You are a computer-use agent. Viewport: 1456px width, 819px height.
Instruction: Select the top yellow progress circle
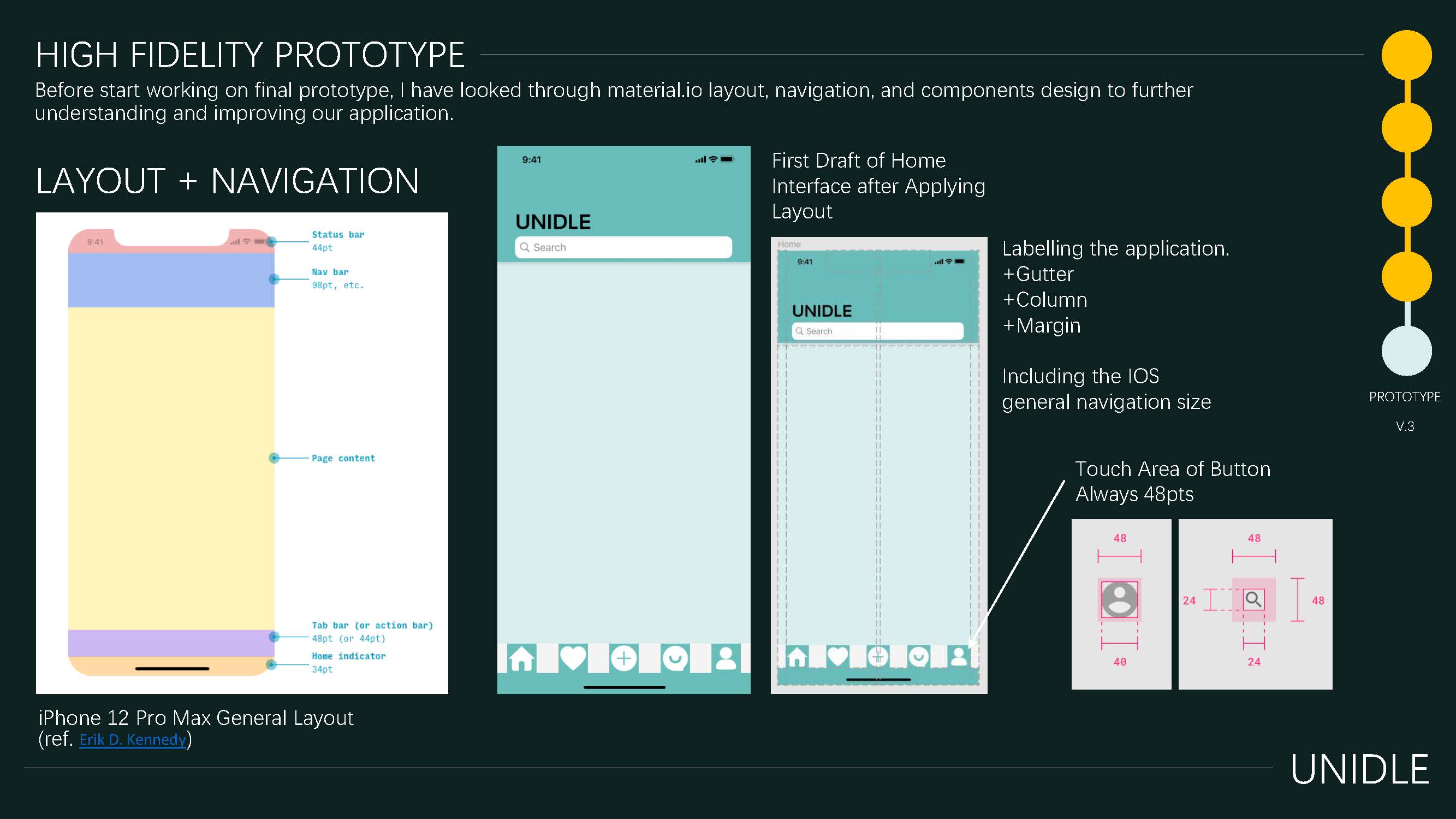click(1406, 55)
